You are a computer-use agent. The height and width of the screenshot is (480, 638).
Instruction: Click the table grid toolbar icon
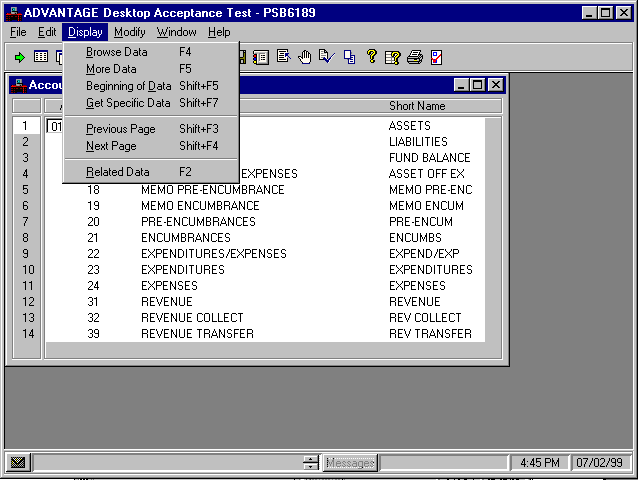(x=41, y=57)
